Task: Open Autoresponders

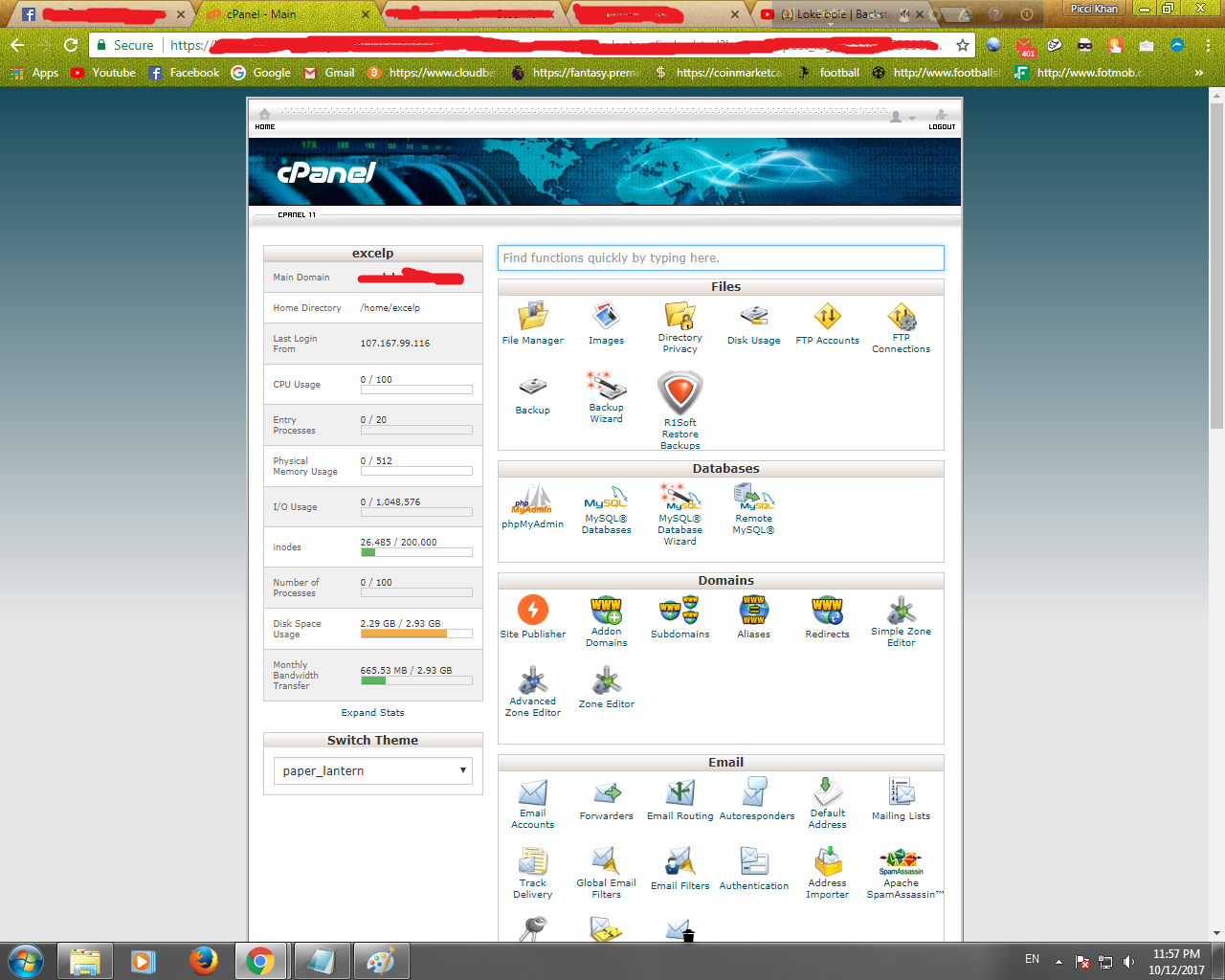Action: 756,800
